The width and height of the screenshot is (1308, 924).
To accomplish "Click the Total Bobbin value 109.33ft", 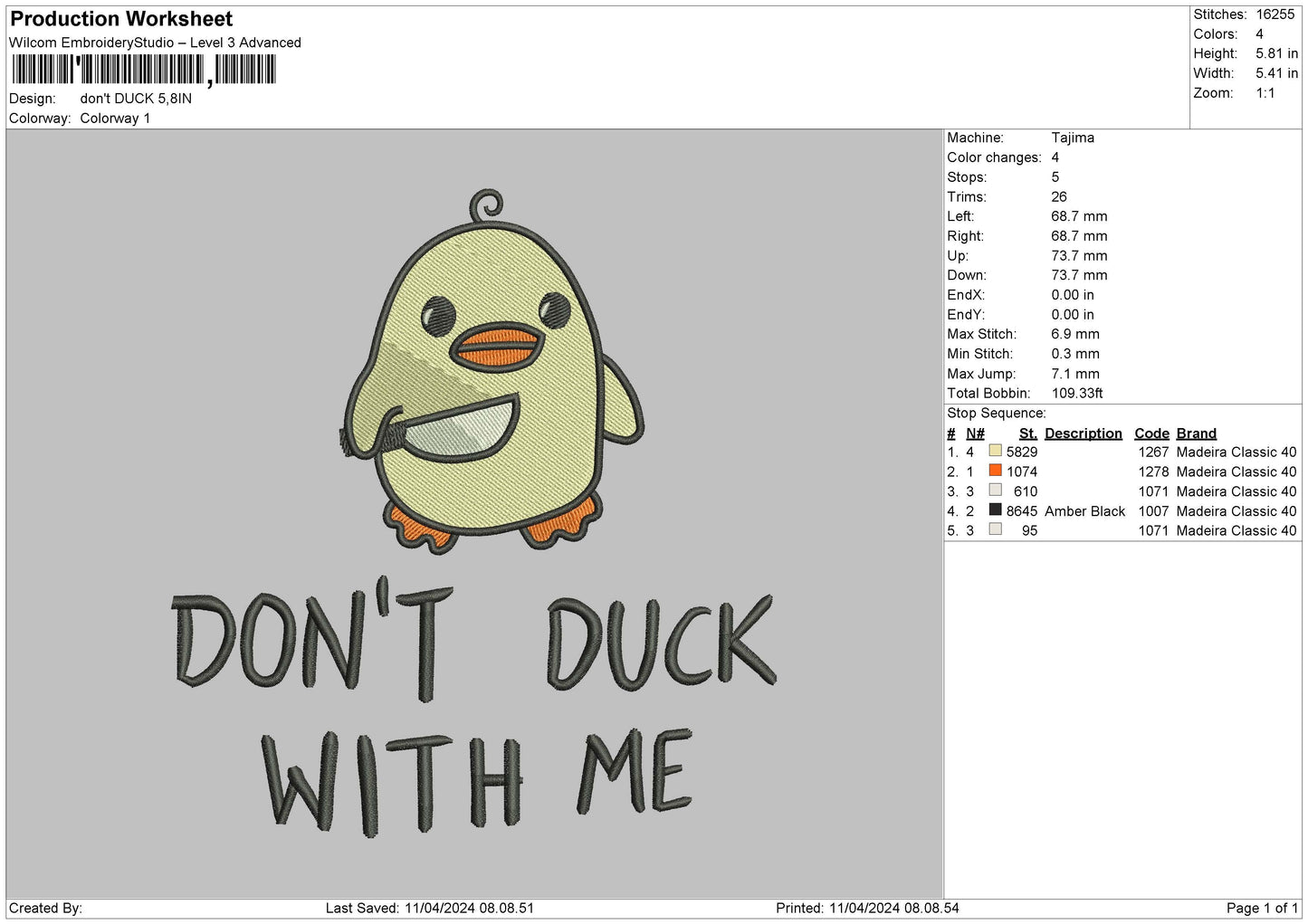I will [x=1077, y=394].
